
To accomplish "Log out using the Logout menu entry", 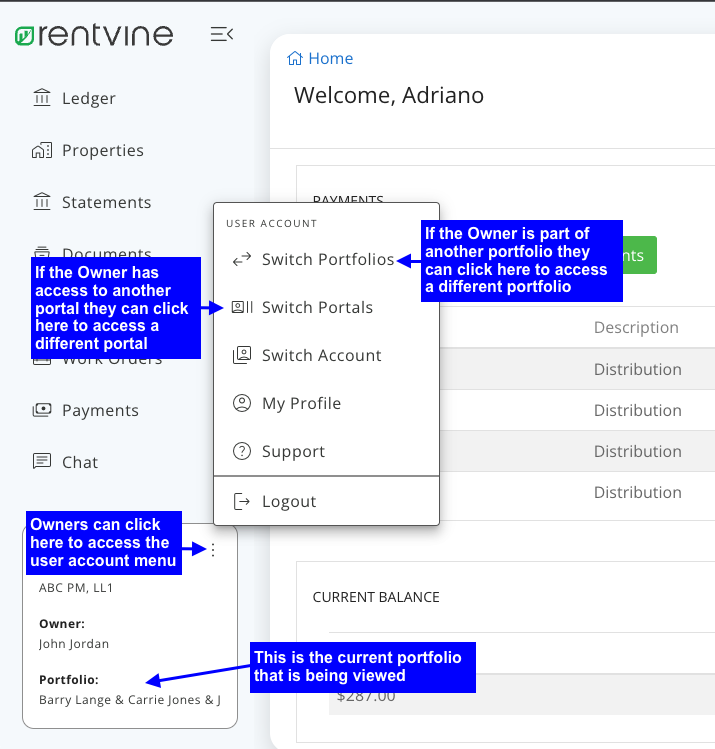I will tap(289, 502).
